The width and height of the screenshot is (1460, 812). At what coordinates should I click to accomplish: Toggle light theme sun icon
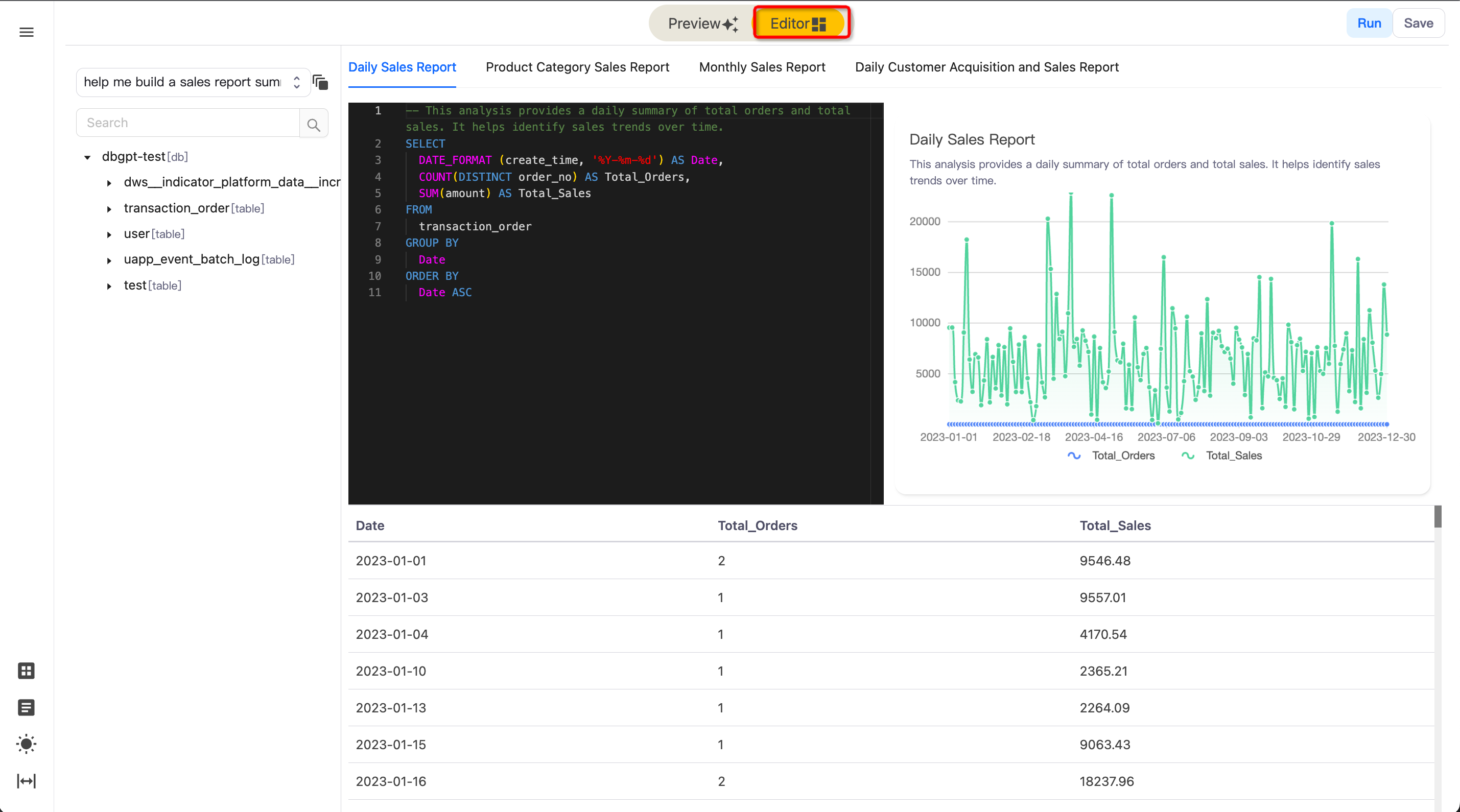coord(26,744)
